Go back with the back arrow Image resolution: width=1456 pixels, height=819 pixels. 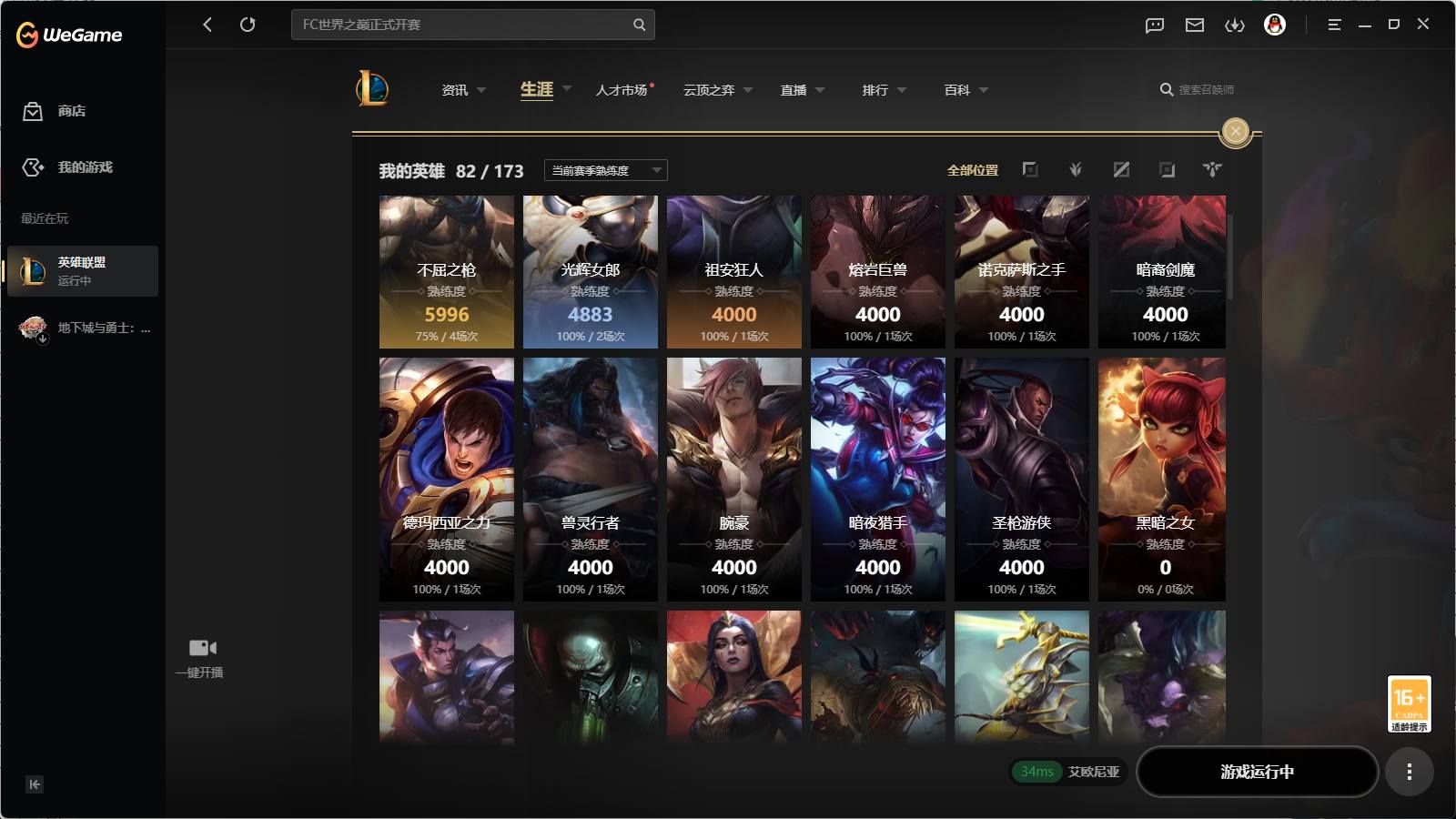(x=207, y=25)
